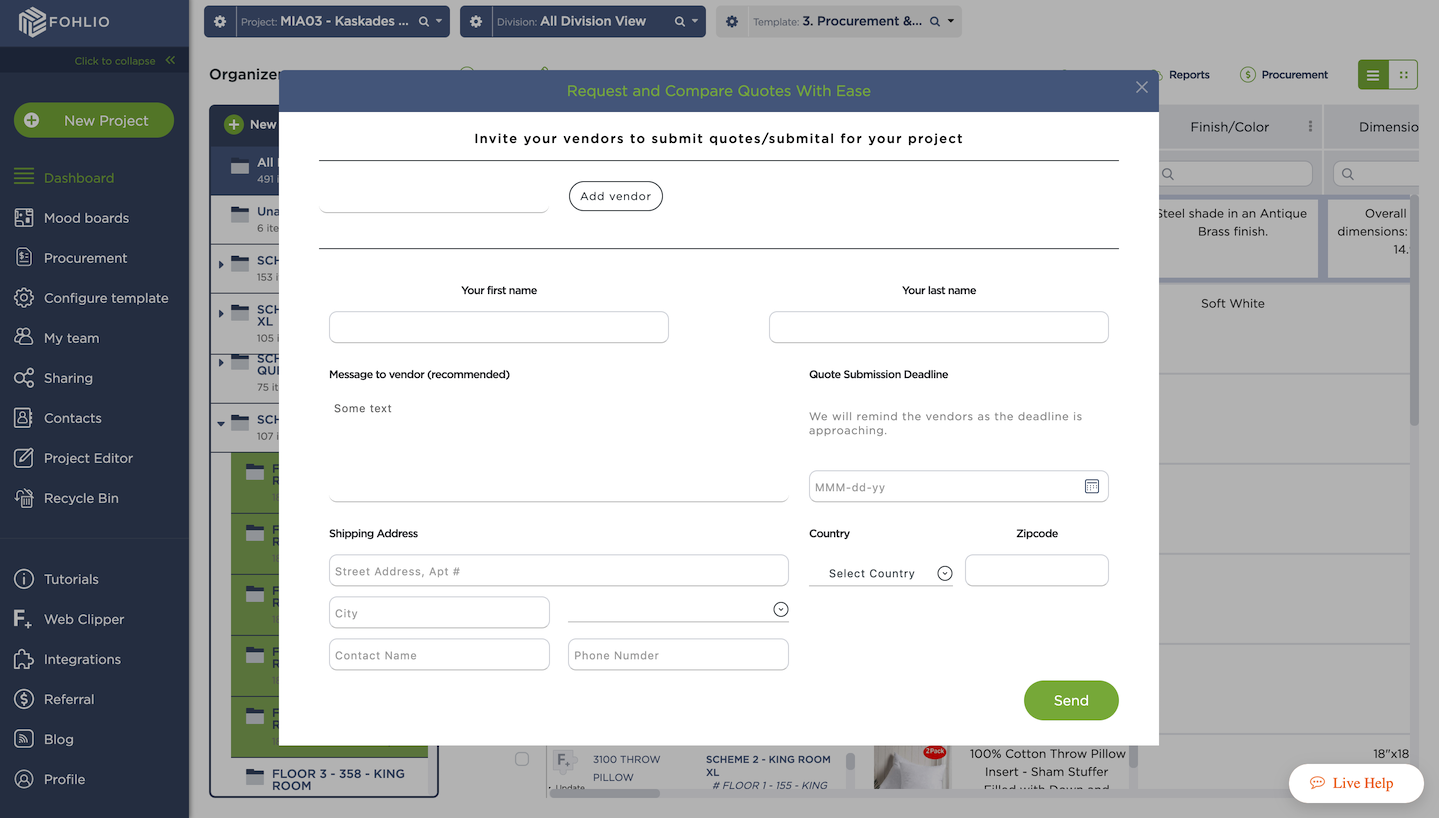
Task: Switch to the list view icon
Action: coord(1373,75)
